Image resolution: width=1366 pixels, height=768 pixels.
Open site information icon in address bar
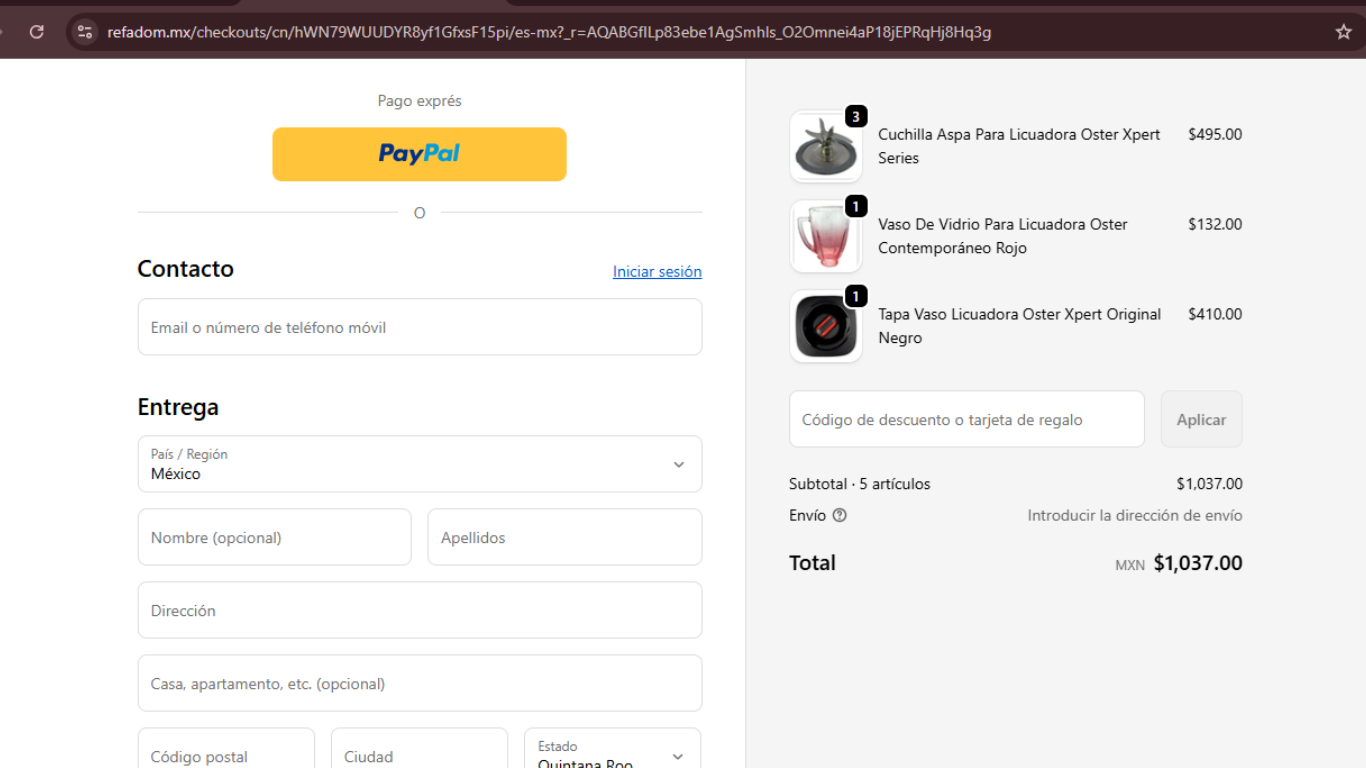pos(85,32)
